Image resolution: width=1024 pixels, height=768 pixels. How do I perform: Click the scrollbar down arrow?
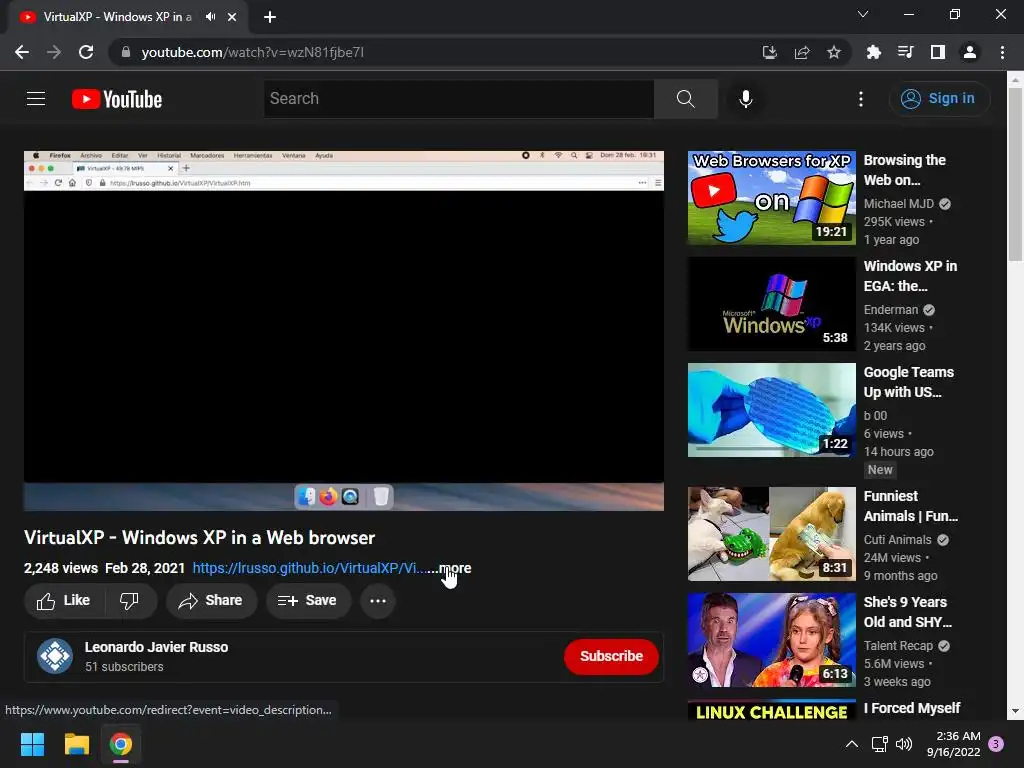[1016, 711]
